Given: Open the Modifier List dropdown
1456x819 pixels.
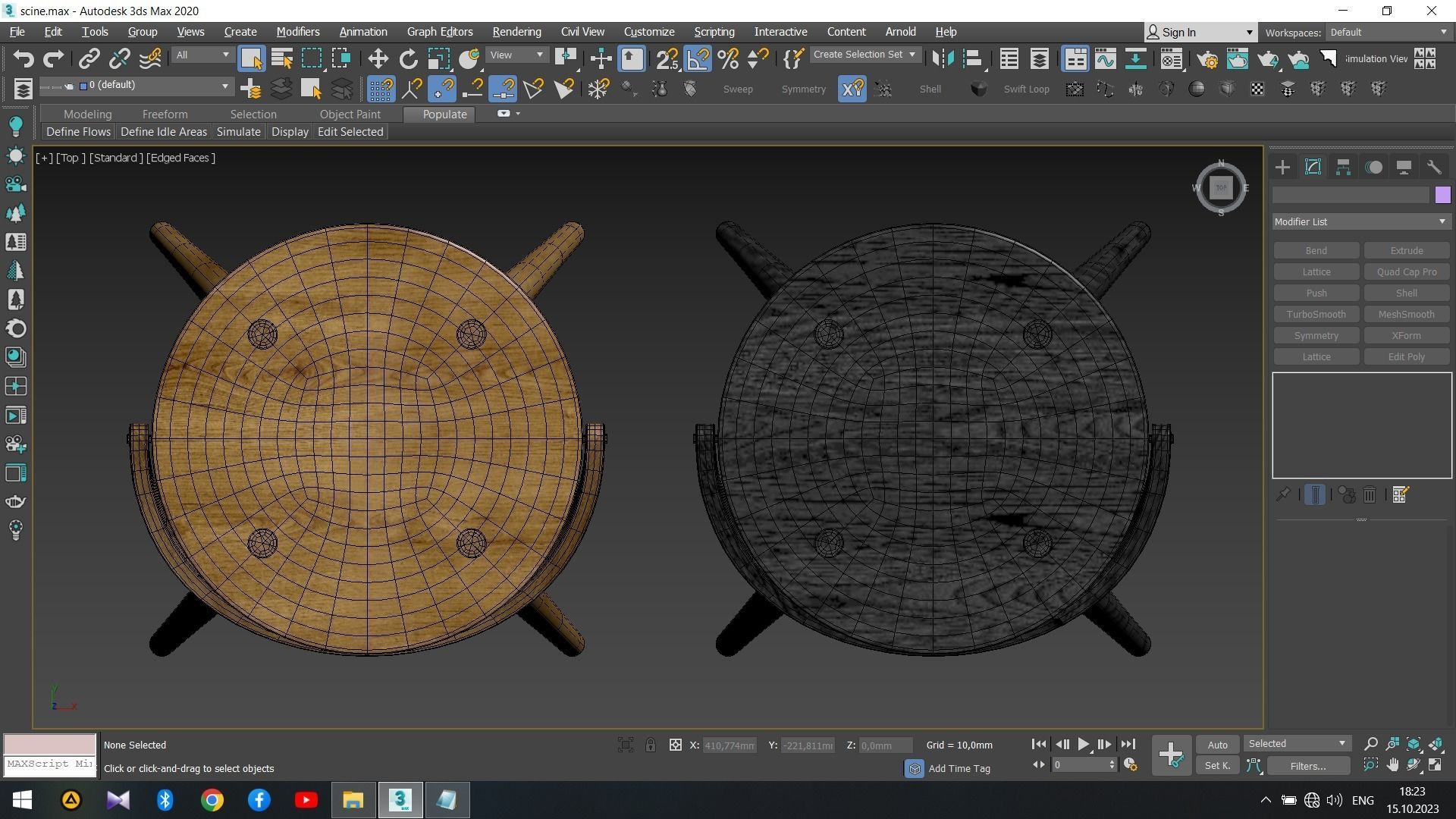Looking at the screenshot, I should [1360, 221].
